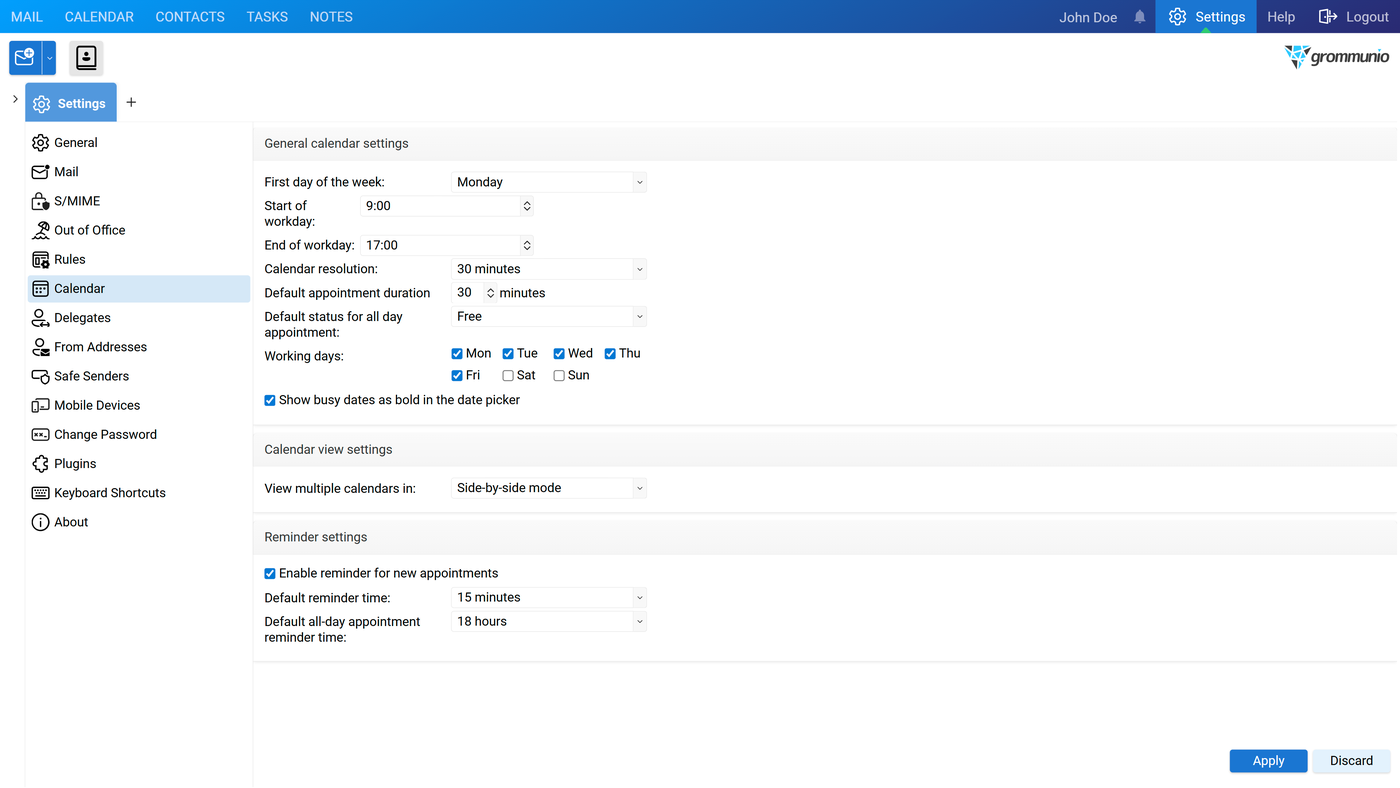Open View multiple calendars in dropdown
This screenshot has width=1400, height=788.
[549, 488]
